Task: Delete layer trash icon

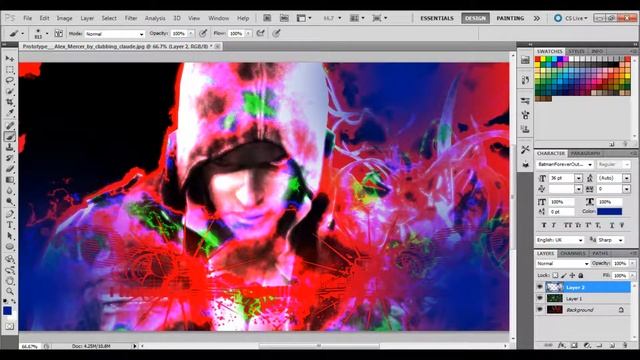Action: [625, 345]
